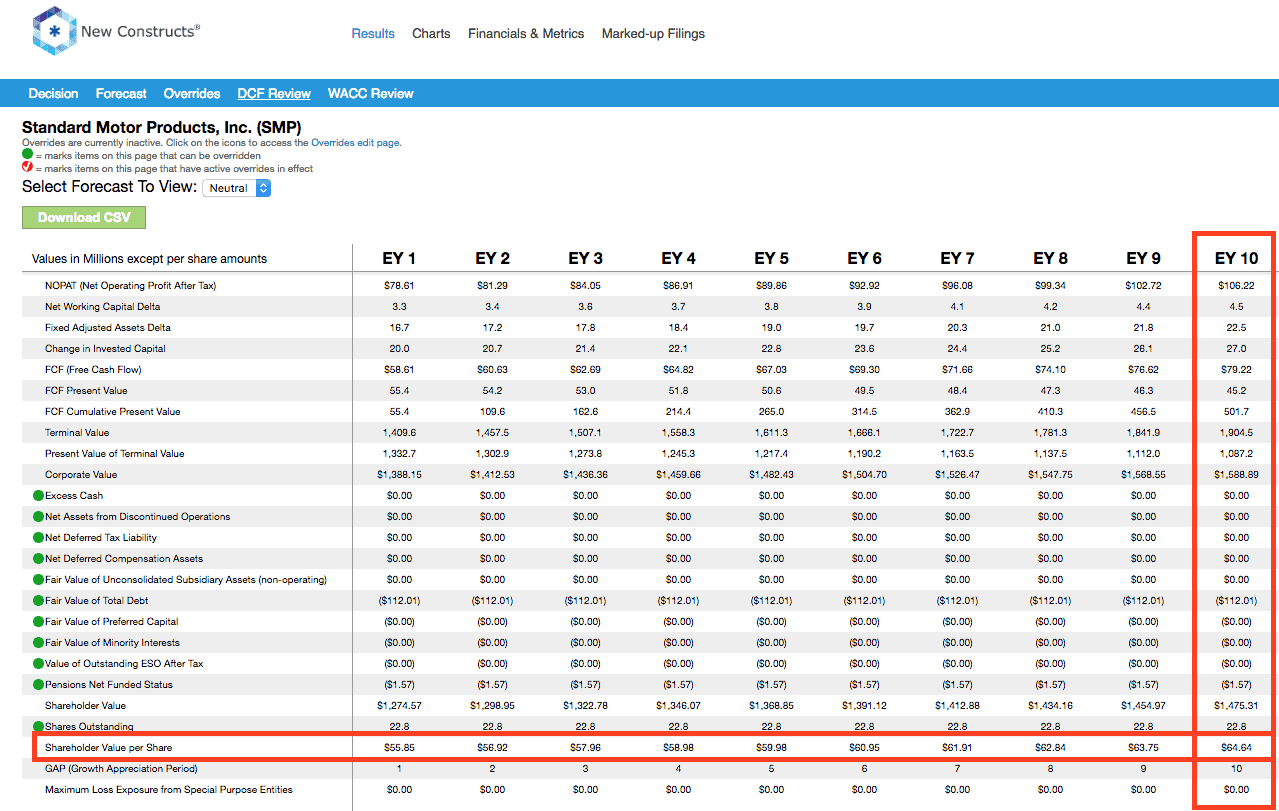The image size is (1279, 811).
Task: Select Shareholder Value $1,475.31 under EY 10
Action: click(1236, 706)
